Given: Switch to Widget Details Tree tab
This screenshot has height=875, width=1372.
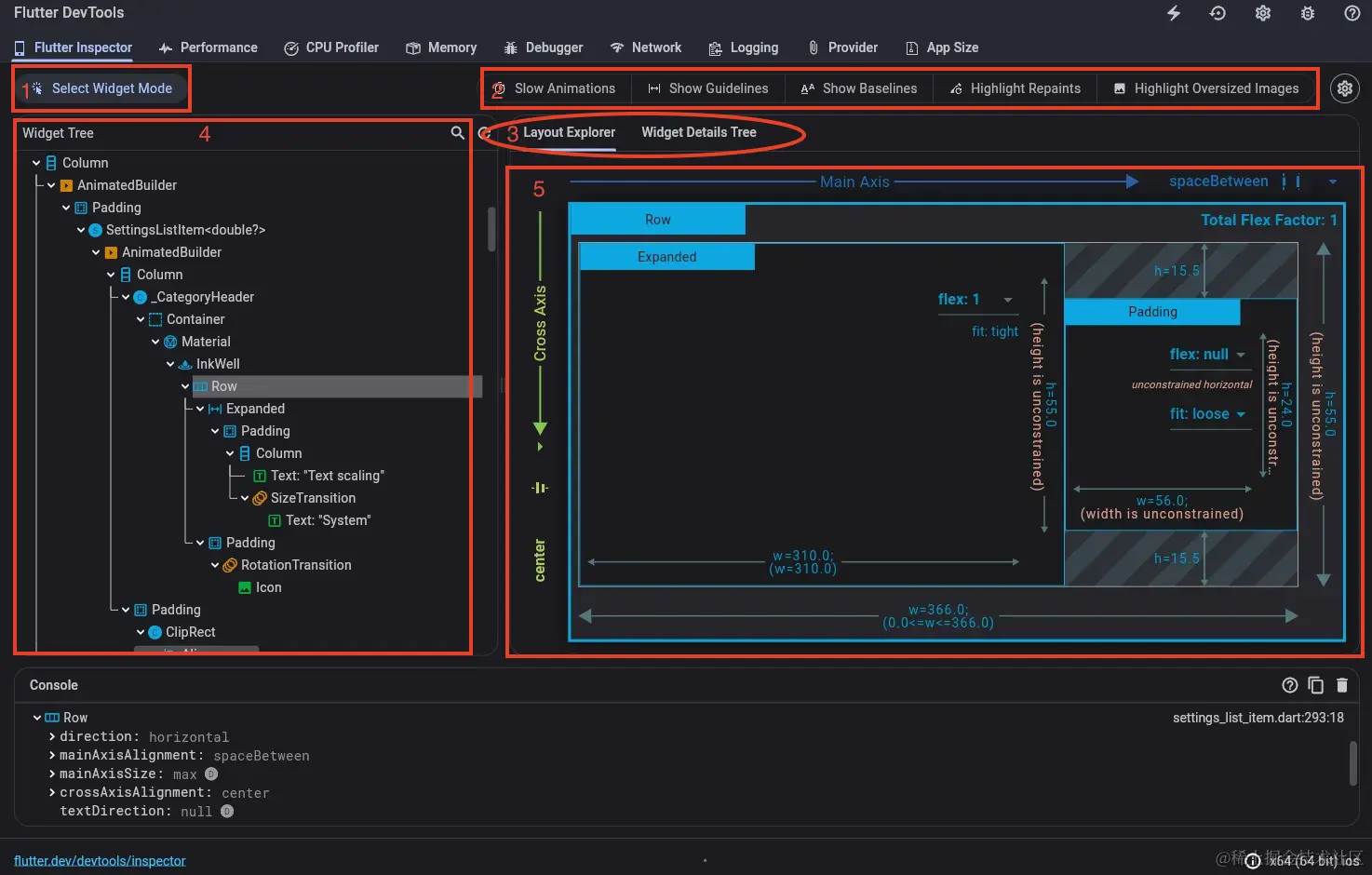Looking at the screenshot, I should pyautogui.click(x=699, y=132).
